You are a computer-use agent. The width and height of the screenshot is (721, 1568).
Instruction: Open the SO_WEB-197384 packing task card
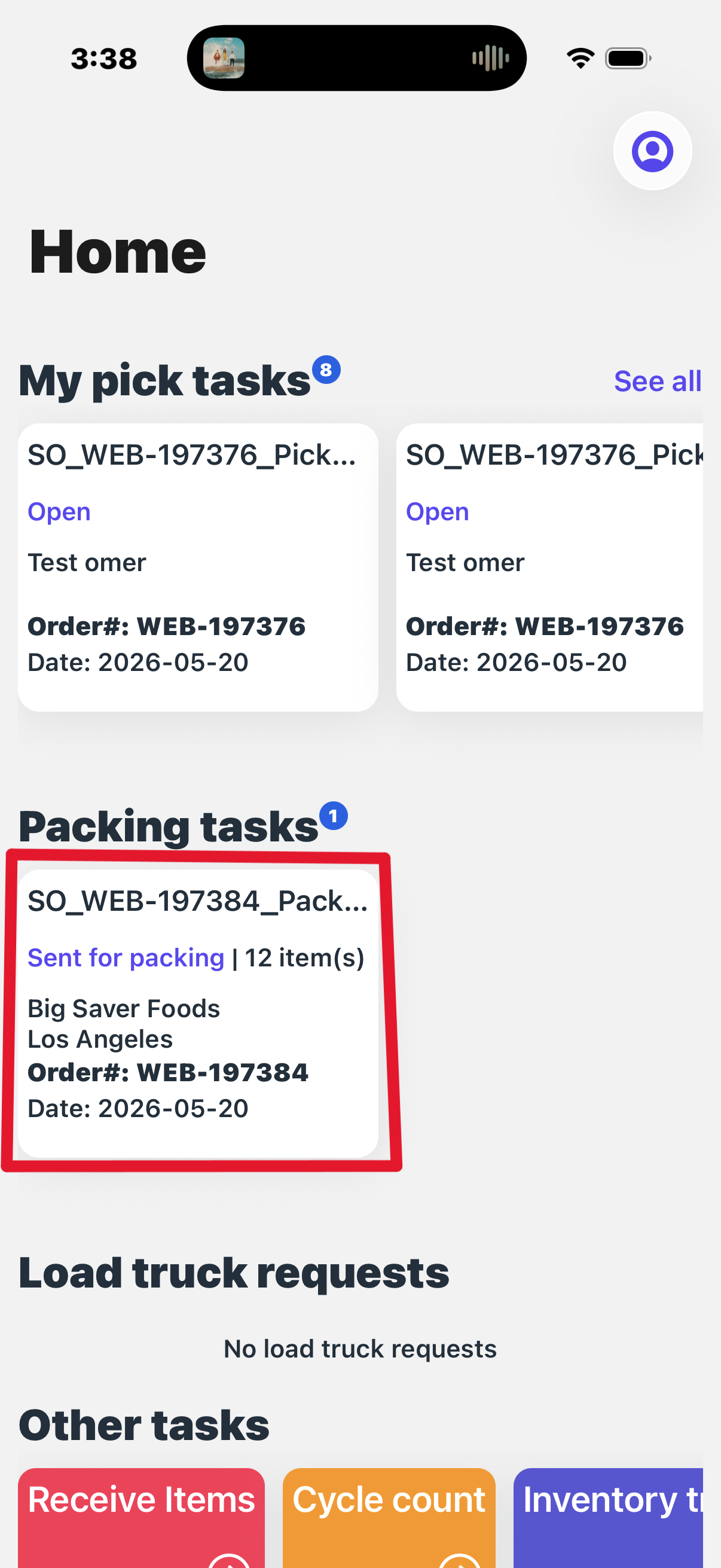(198, 1014)
